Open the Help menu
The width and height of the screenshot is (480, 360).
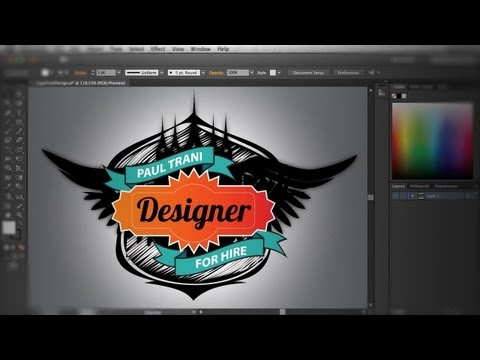[223, 49]
